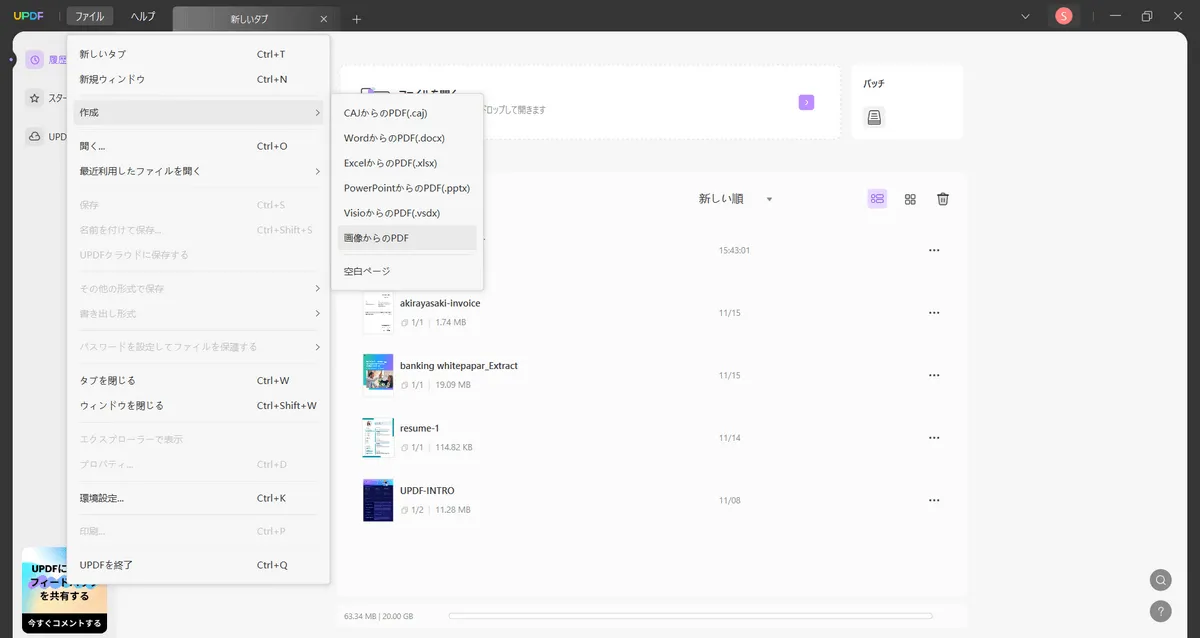The width and height of the screenshot is (1200, 638).
Task: Open more options for 15:43:01 file
Action: point(934,250)
